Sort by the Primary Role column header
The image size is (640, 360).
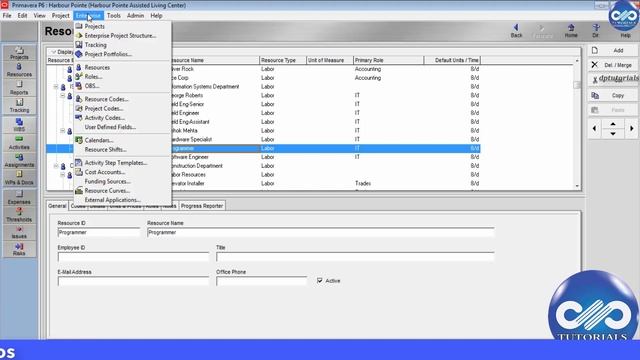(388, 60)
